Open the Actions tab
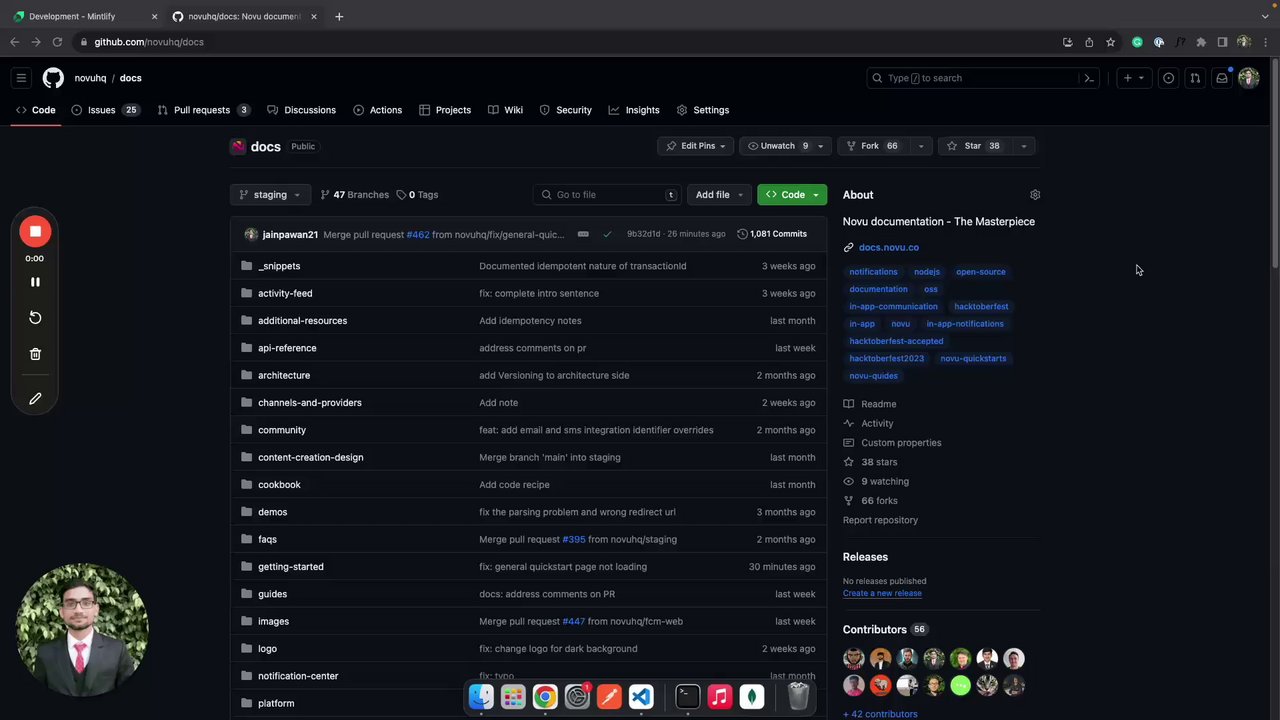This screenshot has height=720, width=1280. [x=377, y=110]
